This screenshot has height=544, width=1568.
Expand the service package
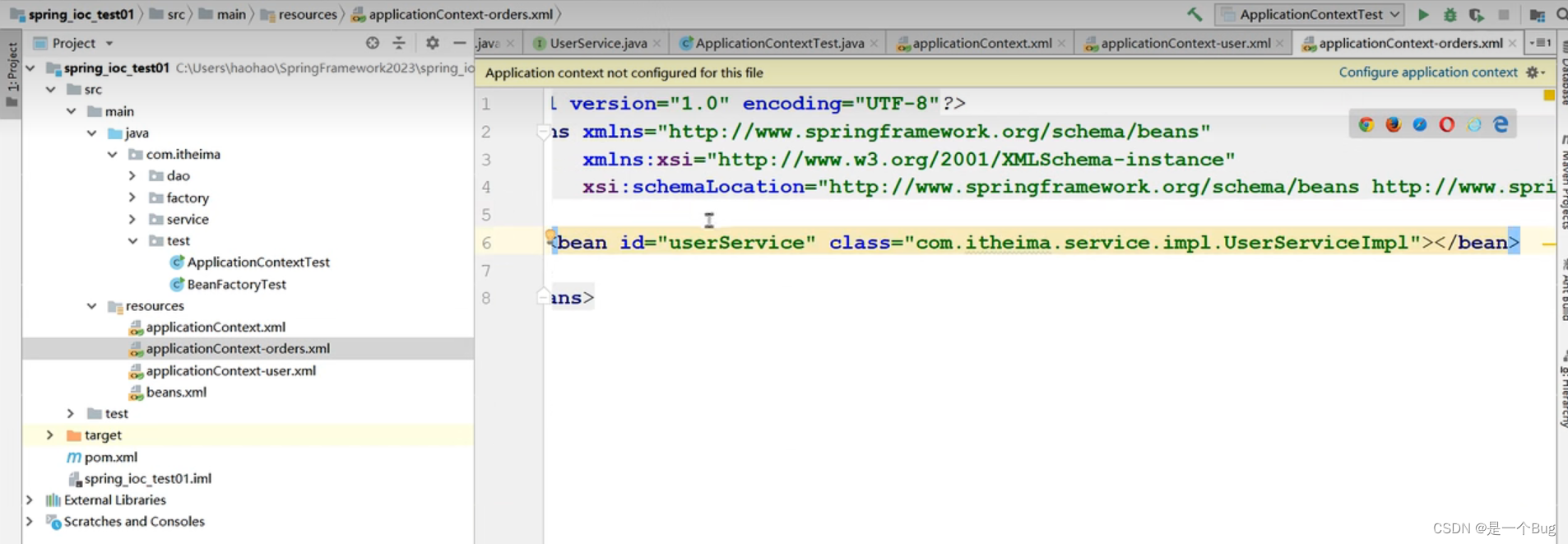(x=132, y=219)
